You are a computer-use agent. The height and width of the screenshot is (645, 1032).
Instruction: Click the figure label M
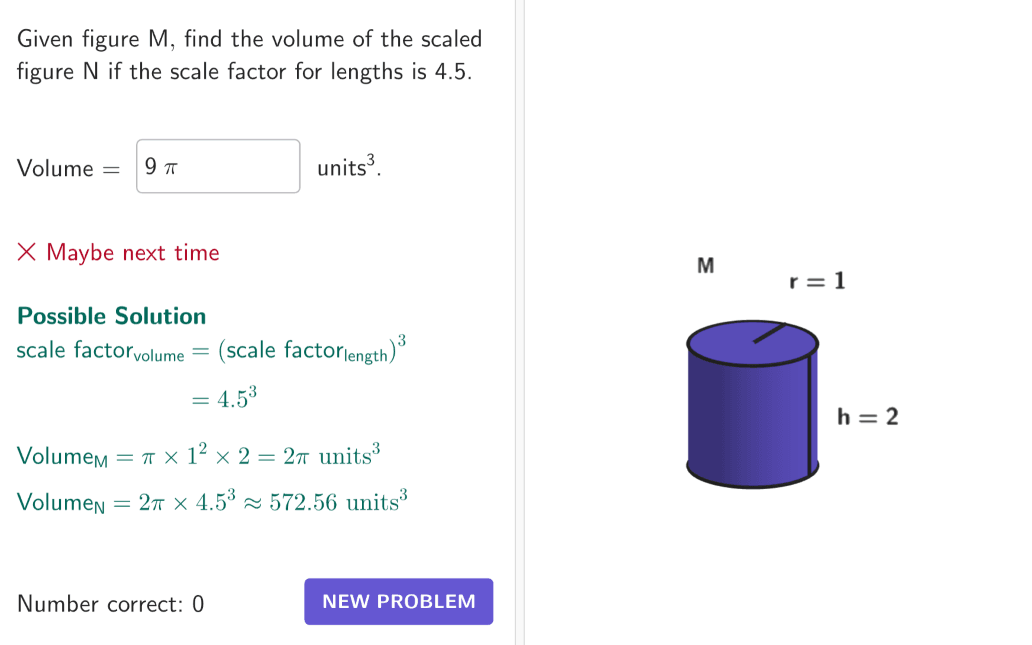click(706, 265)
